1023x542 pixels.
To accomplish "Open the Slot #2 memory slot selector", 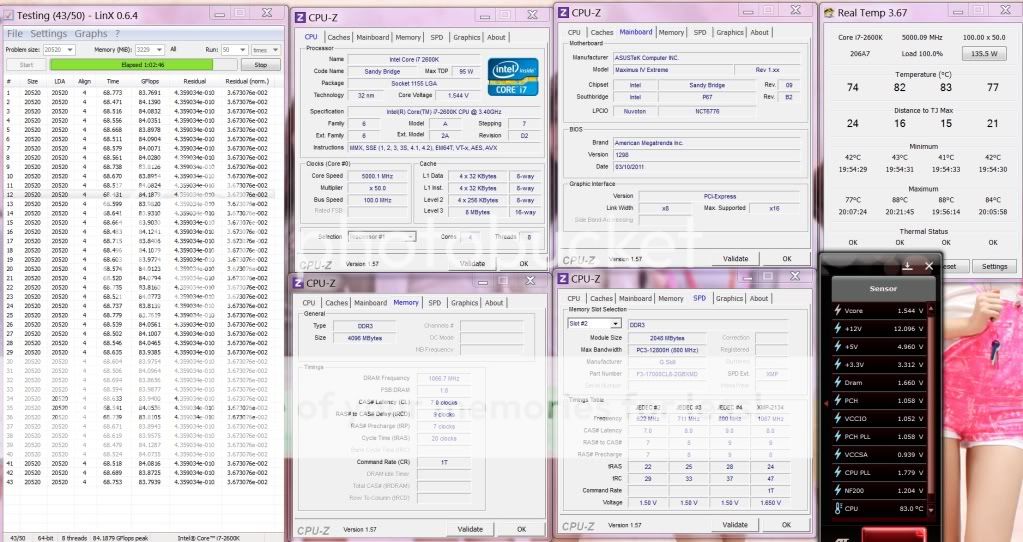I will [x=588, y=323].
